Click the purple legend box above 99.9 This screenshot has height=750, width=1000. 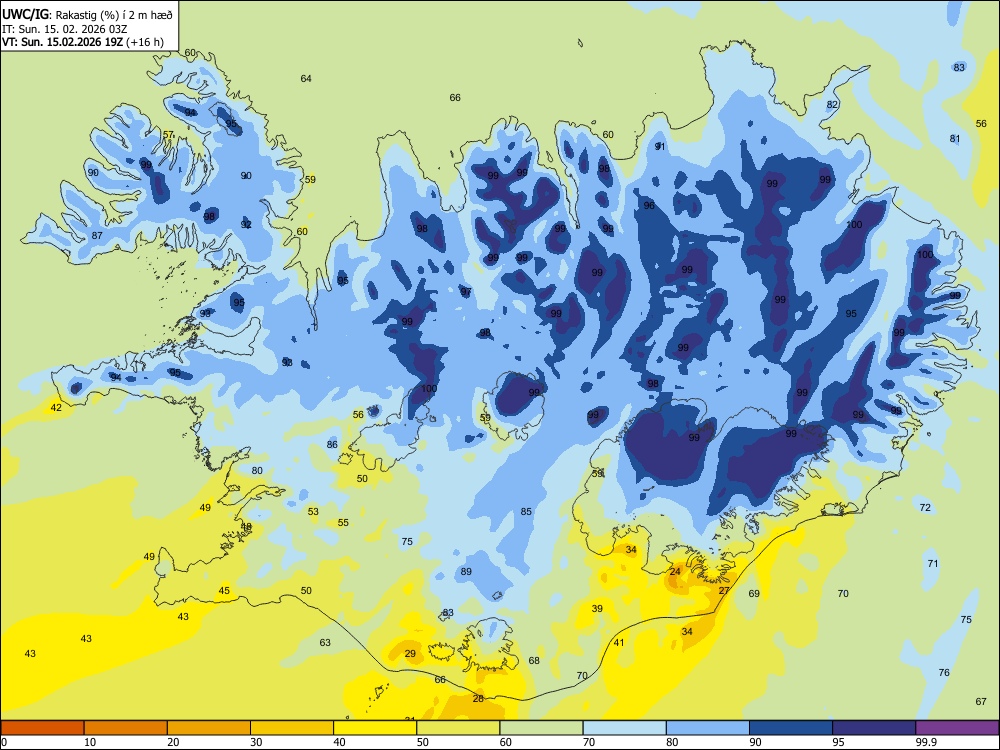tap(957, 728)
